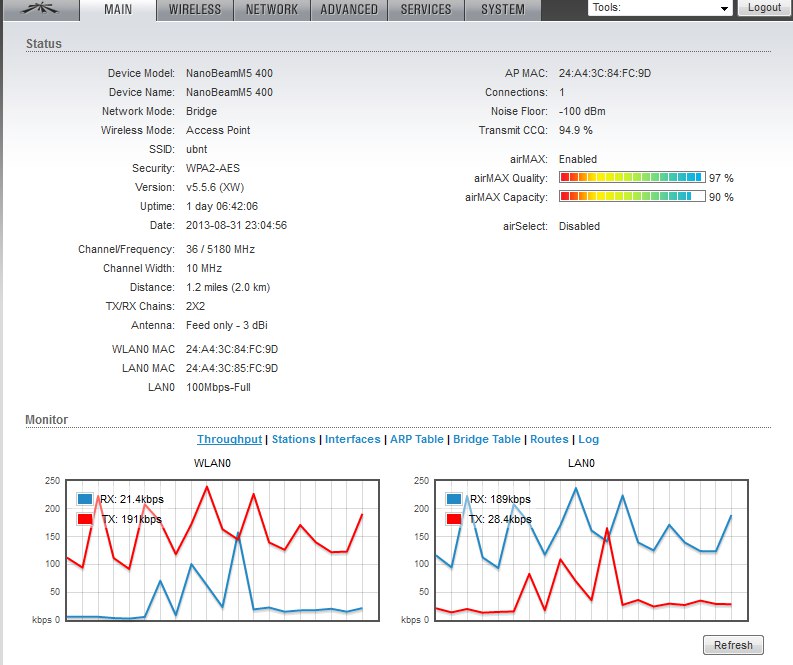793x665 pixels.
Task: Click the airMAX Enabled status text
Action: pos(578,159)
